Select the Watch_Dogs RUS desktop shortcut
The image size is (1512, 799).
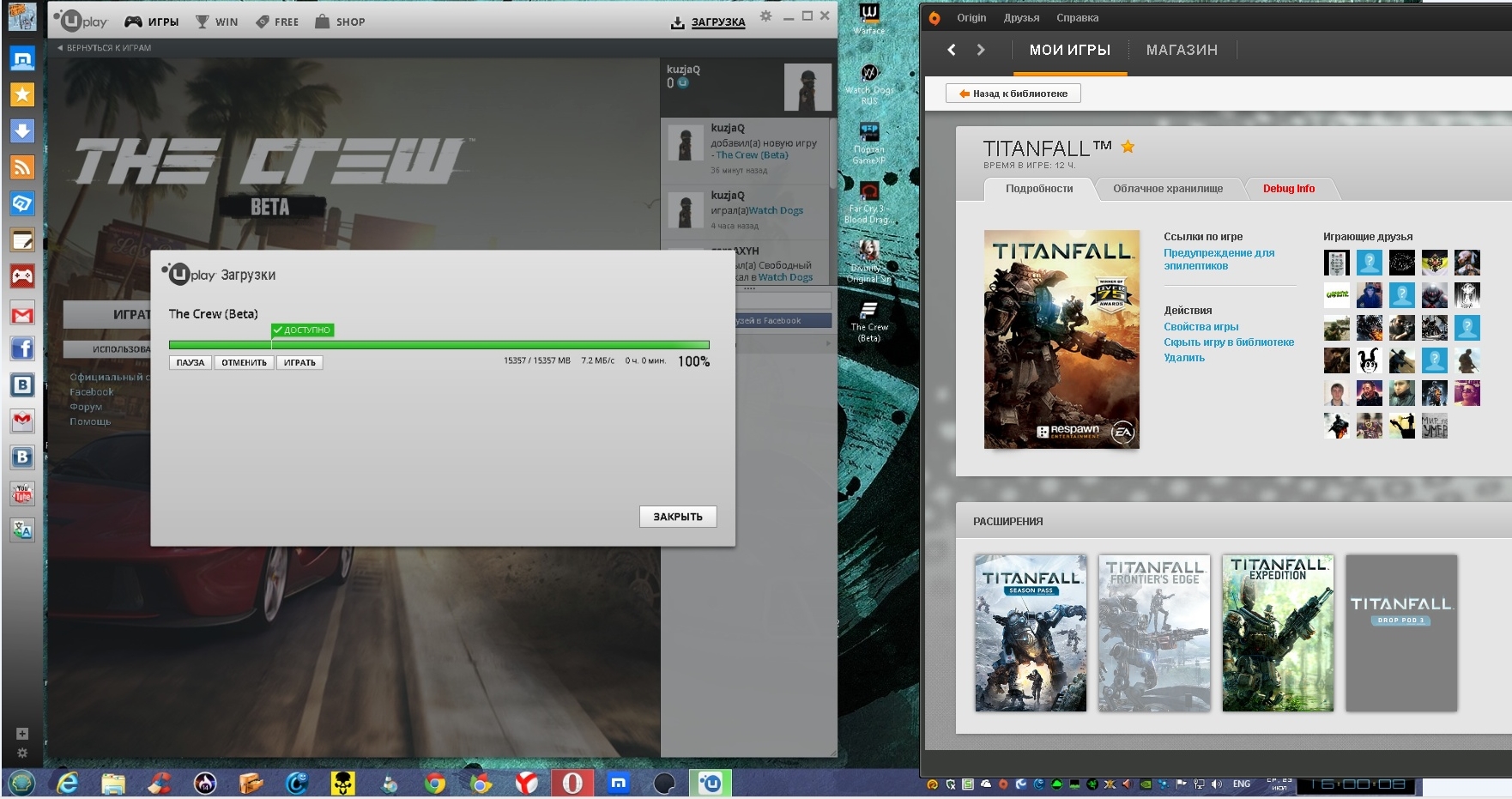tap(869, 84)
